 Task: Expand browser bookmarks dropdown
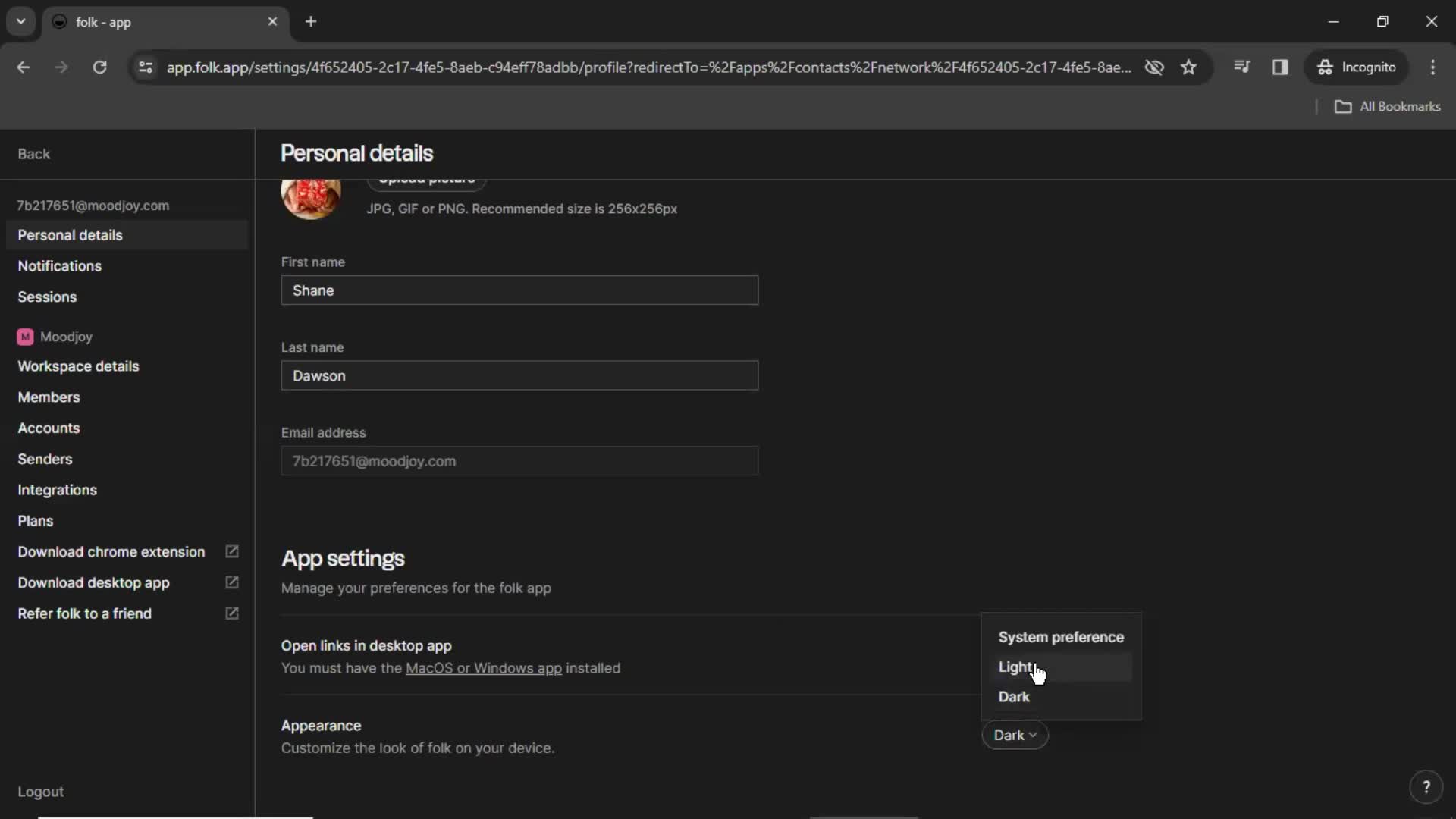click(x=1389, y=106)
